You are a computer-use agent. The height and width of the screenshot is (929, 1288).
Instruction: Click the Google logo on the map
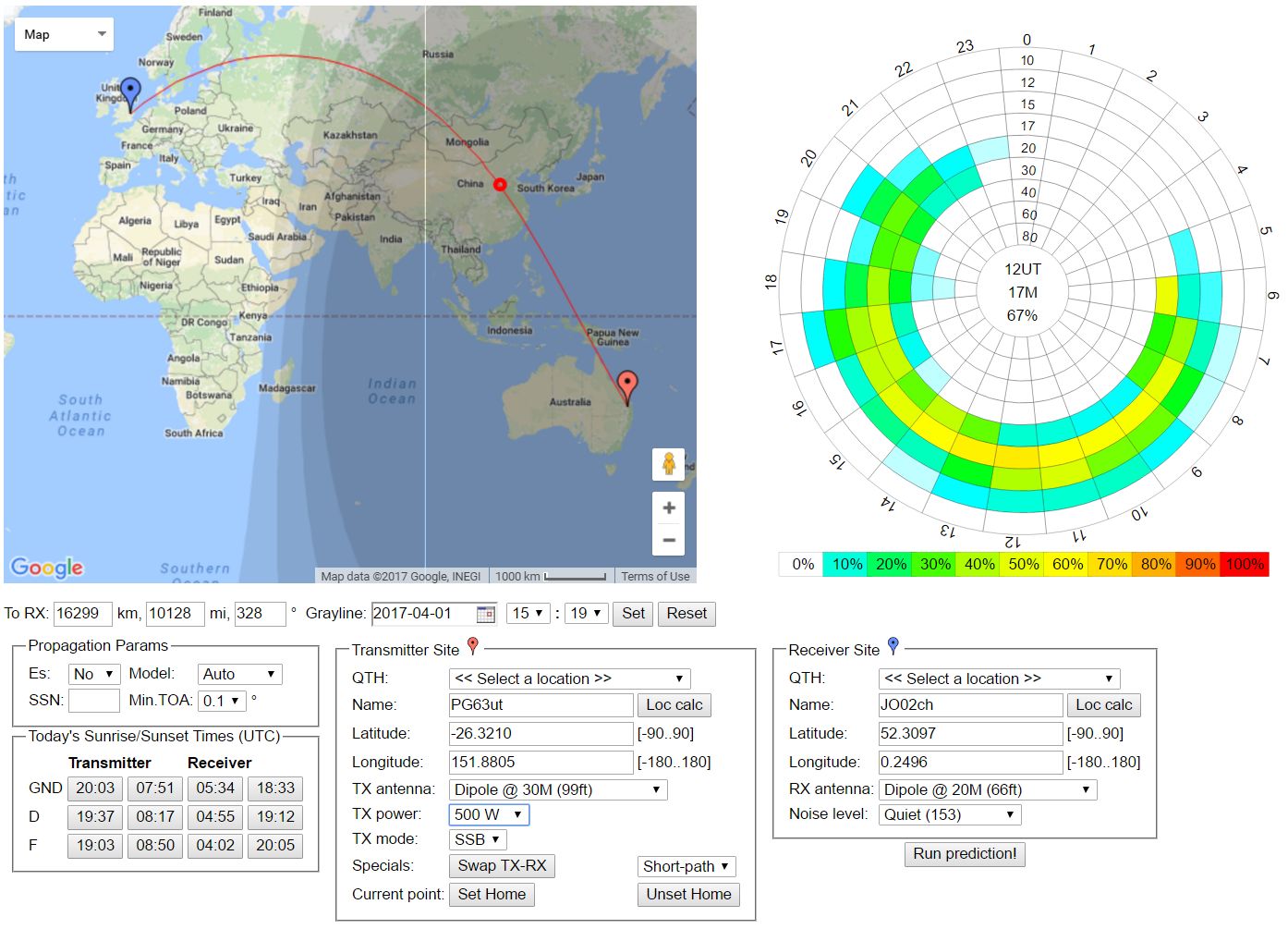[x=47, y=567]
